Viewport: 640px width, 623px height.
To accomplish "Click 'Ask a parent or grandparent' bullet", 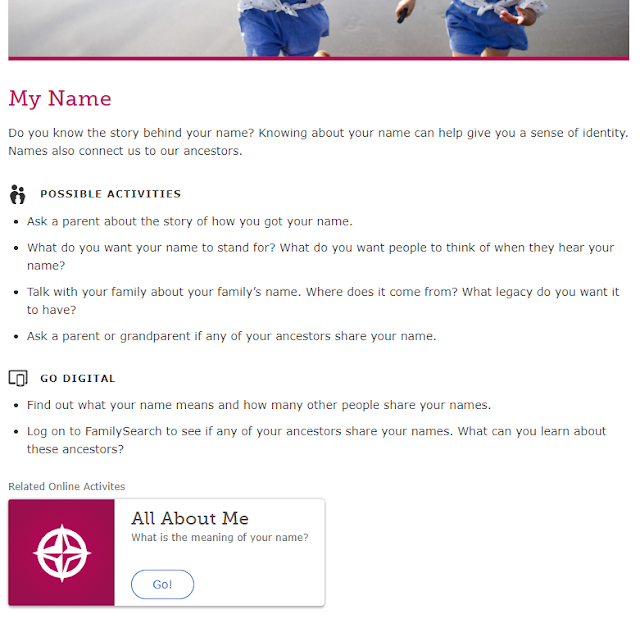I will click(231, 336).
